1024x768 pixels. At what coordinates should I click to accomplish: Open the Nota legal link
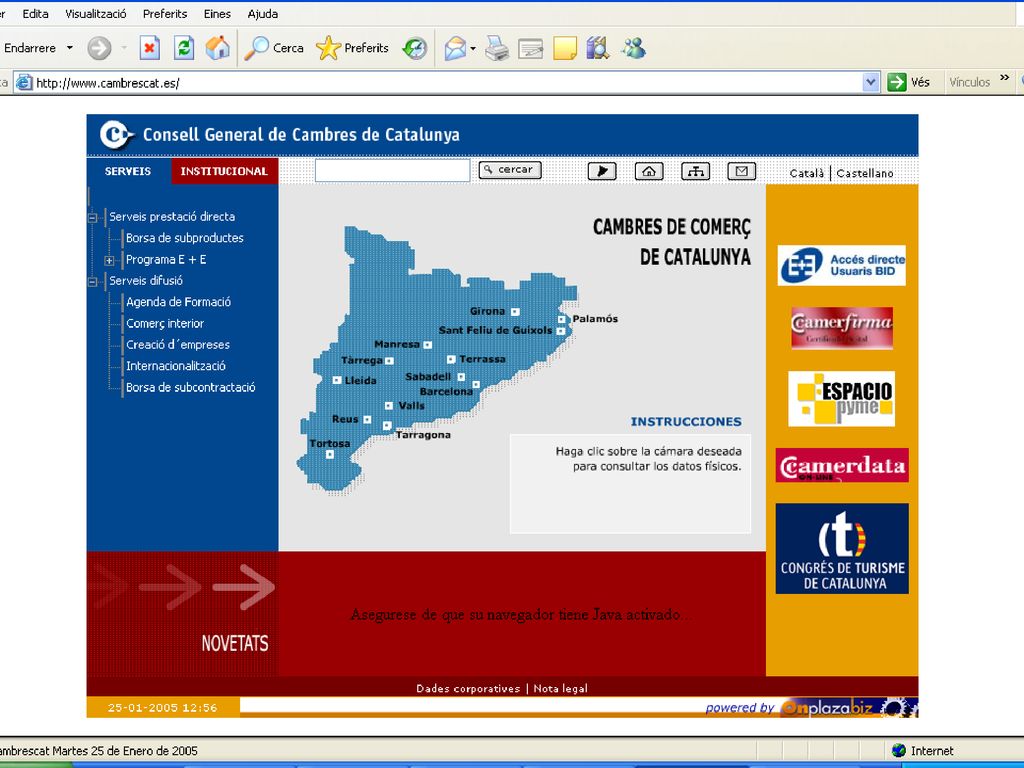[x=560, y=688]
